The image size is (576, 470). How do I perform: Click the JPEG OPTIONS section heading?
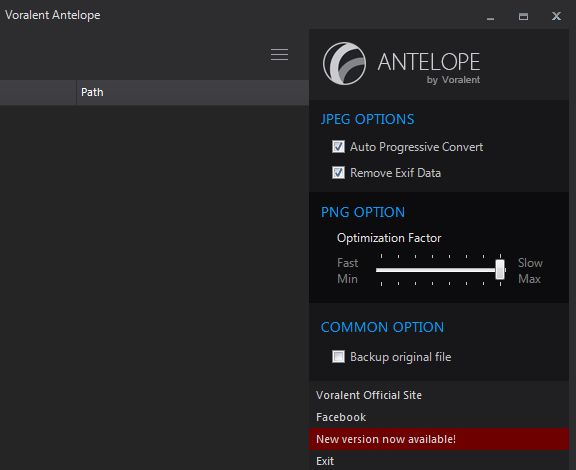point(367,119)
